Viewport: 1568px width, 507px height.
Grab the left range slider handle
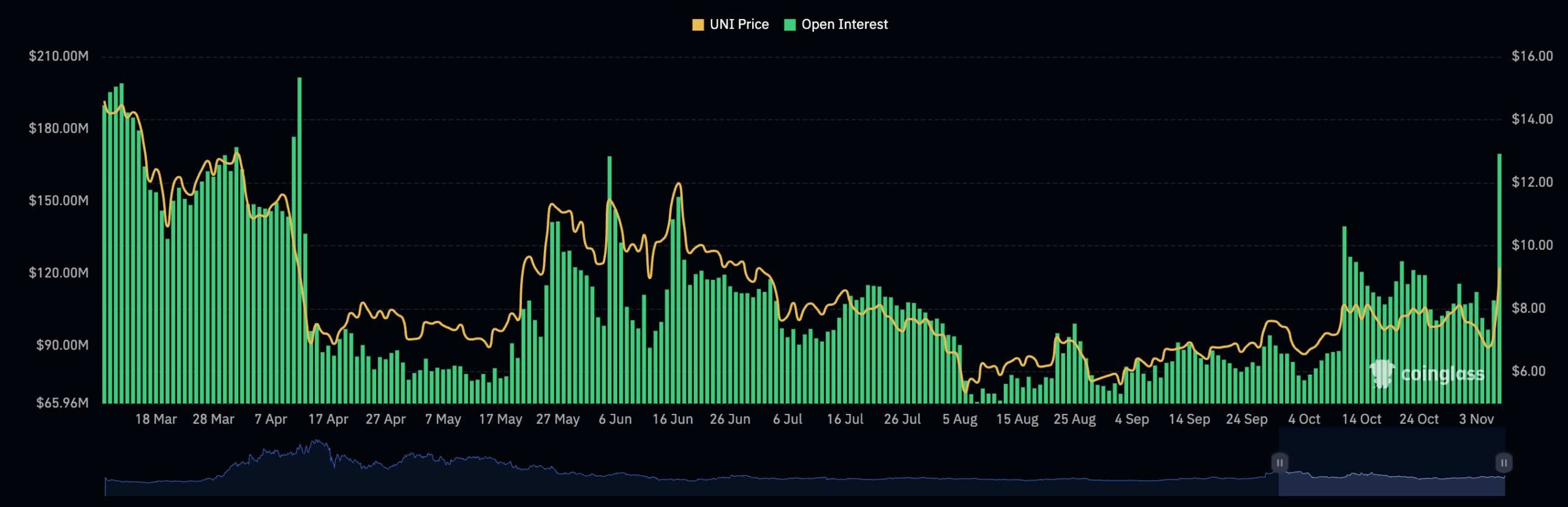tap(1280, 463)
